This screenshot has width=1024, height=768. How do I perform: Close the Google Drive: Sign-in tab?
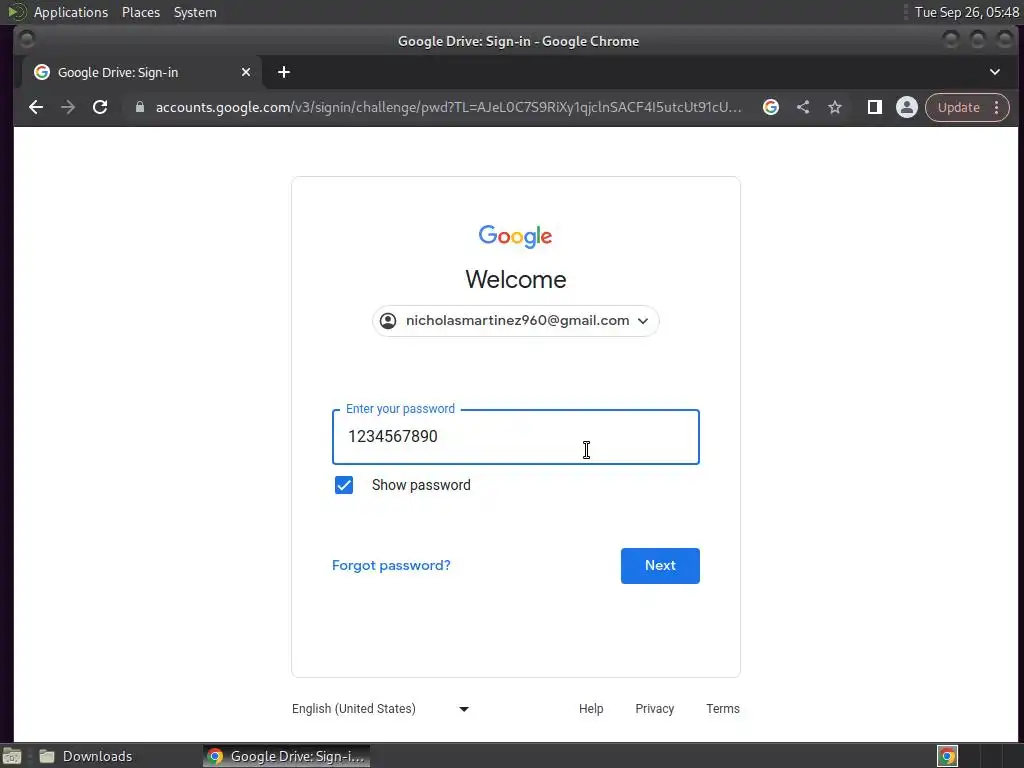point(246,72)
